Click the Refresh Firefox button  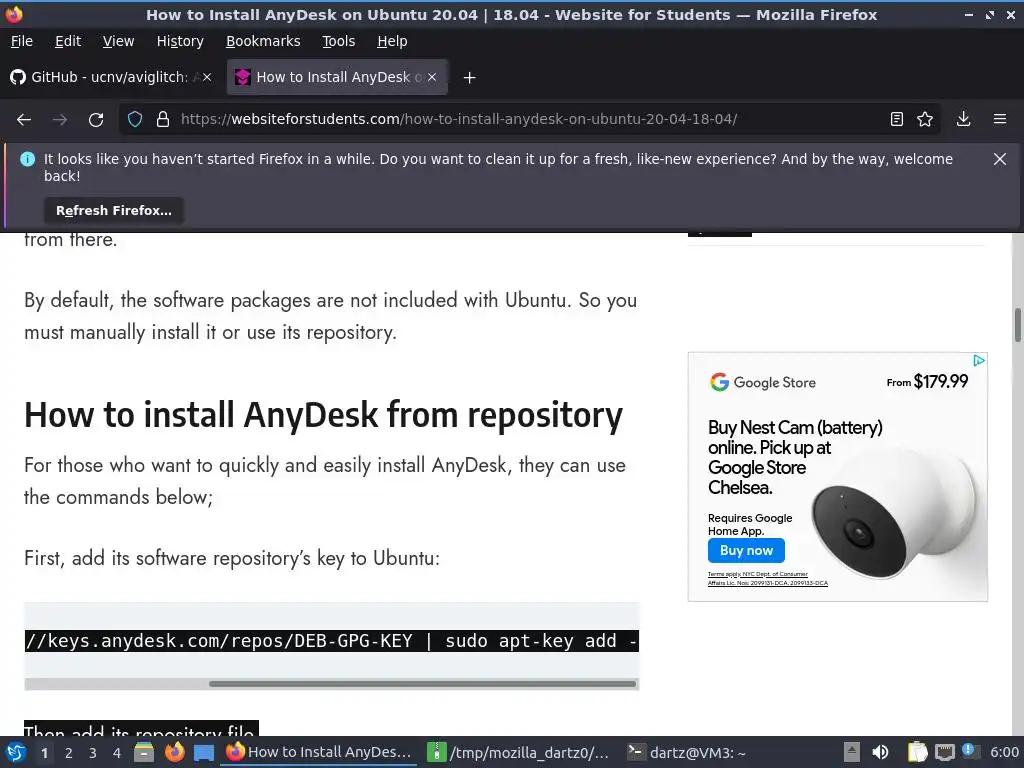pyautogui.click(x=114, y=211)
